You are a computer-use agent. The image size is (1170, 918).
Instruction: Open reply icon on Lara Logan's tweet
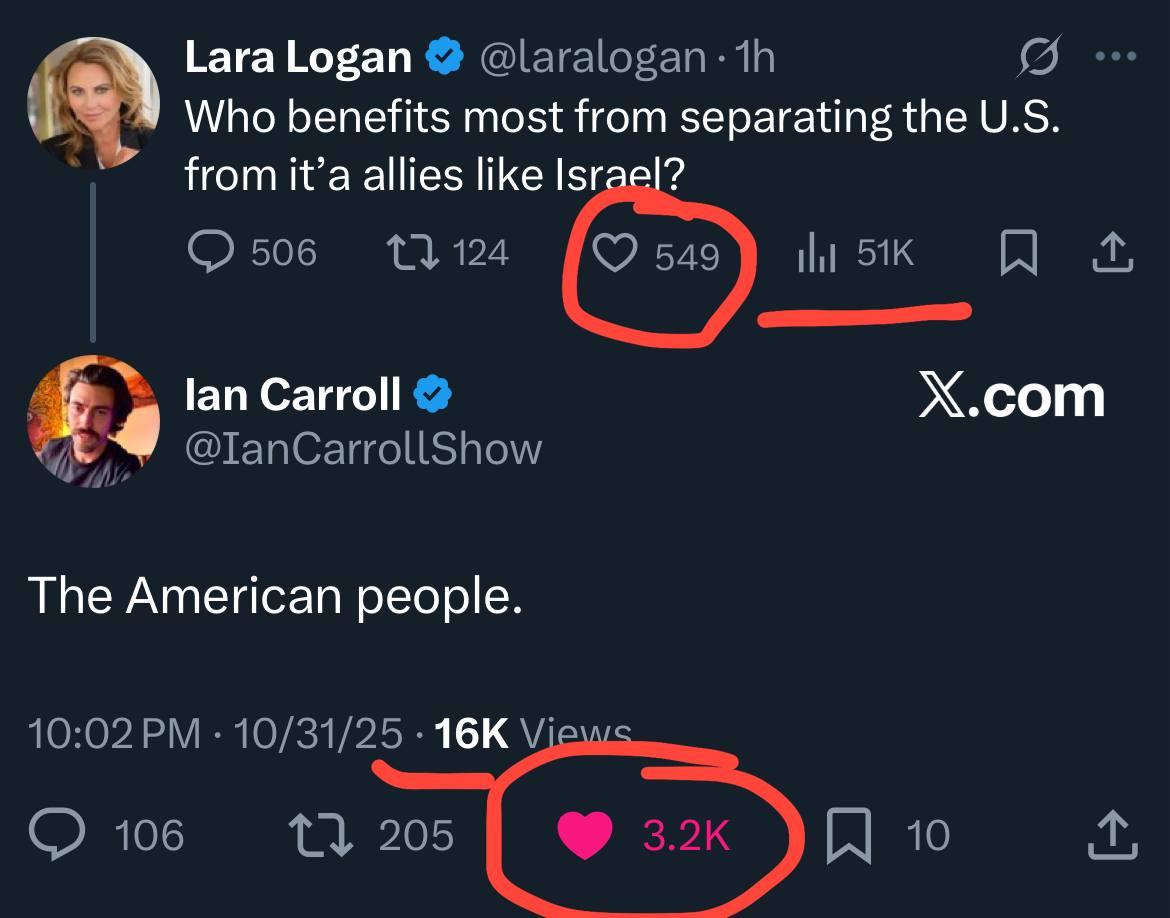point(211,252)
